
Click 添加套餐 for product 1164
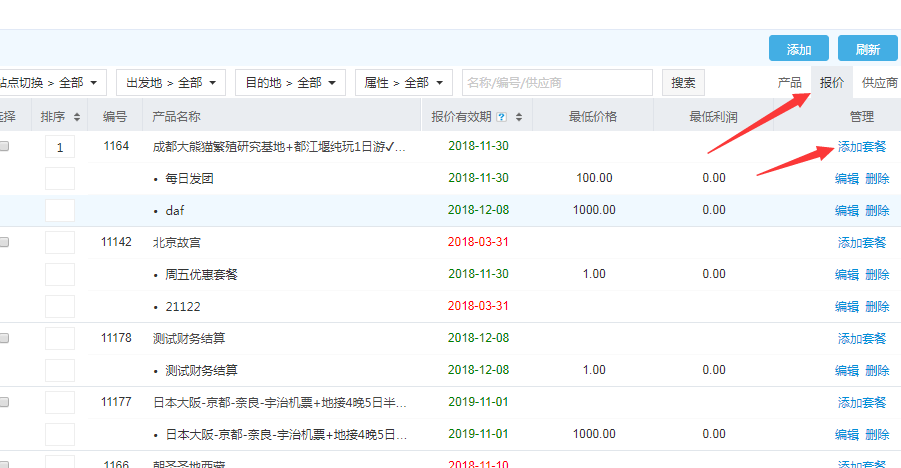coord(861,147)
